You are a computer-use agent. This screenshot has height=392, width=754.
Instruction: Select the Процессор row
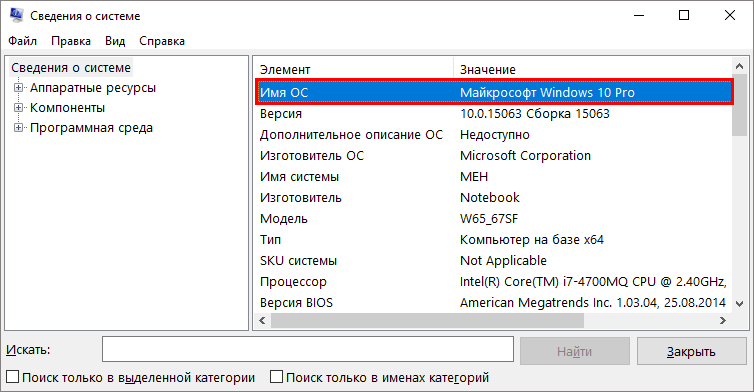493,281
